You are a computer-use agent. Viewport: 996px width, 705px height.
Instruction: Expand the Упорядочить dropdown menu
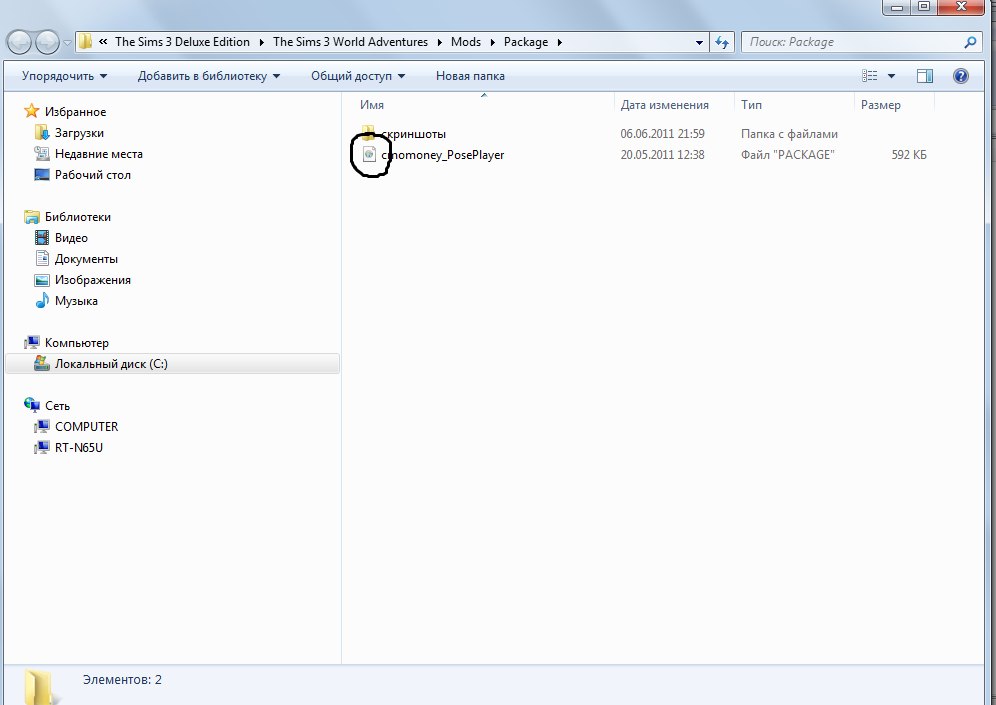tap(64, 76)
